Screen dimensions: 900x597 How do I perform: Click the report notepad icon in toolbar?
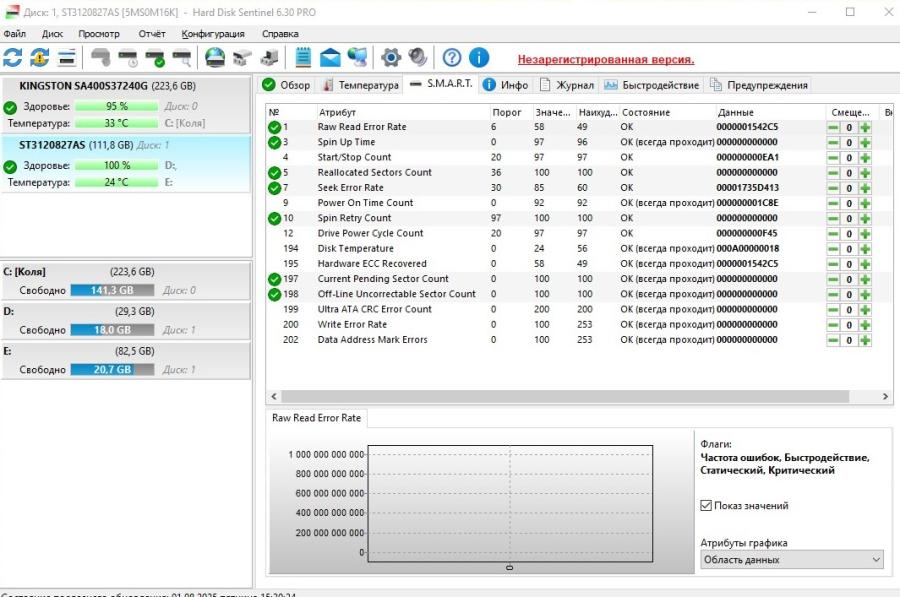(303, 57)
